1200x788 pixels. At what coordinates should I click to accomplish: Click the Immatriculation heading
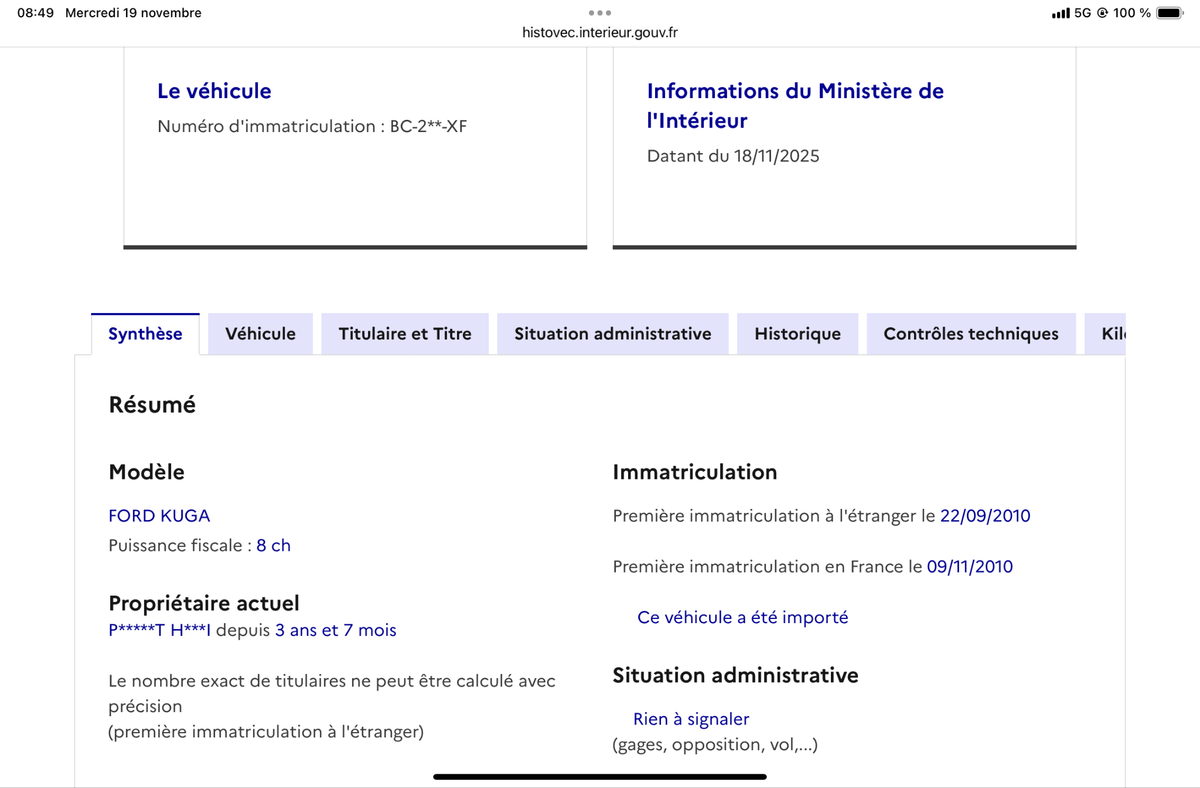[694, 472]
